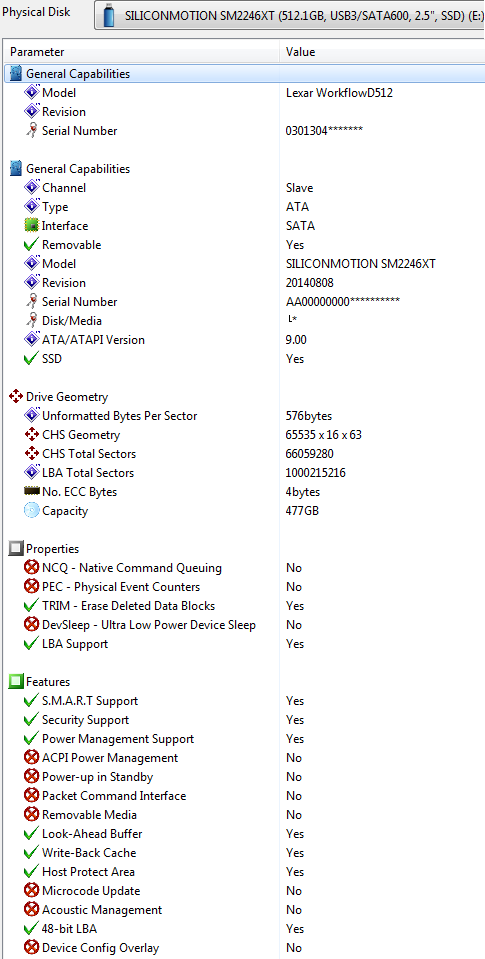Screen dimensions: 485x959
Task: Select the Lexar WorkflowD512 model value
Action: tap(339, 93)
